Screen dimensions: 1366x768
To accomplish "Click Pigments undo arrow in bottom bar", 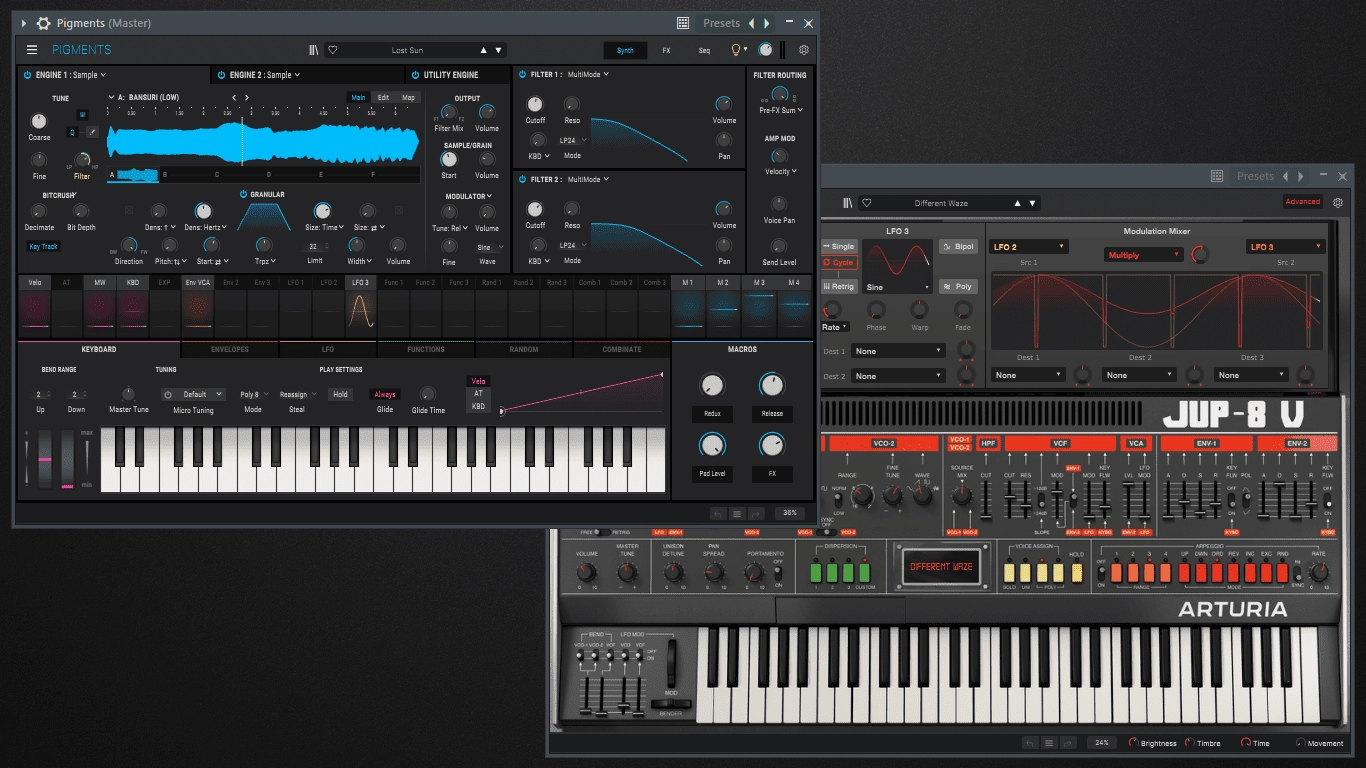I will tap(717, 513).
